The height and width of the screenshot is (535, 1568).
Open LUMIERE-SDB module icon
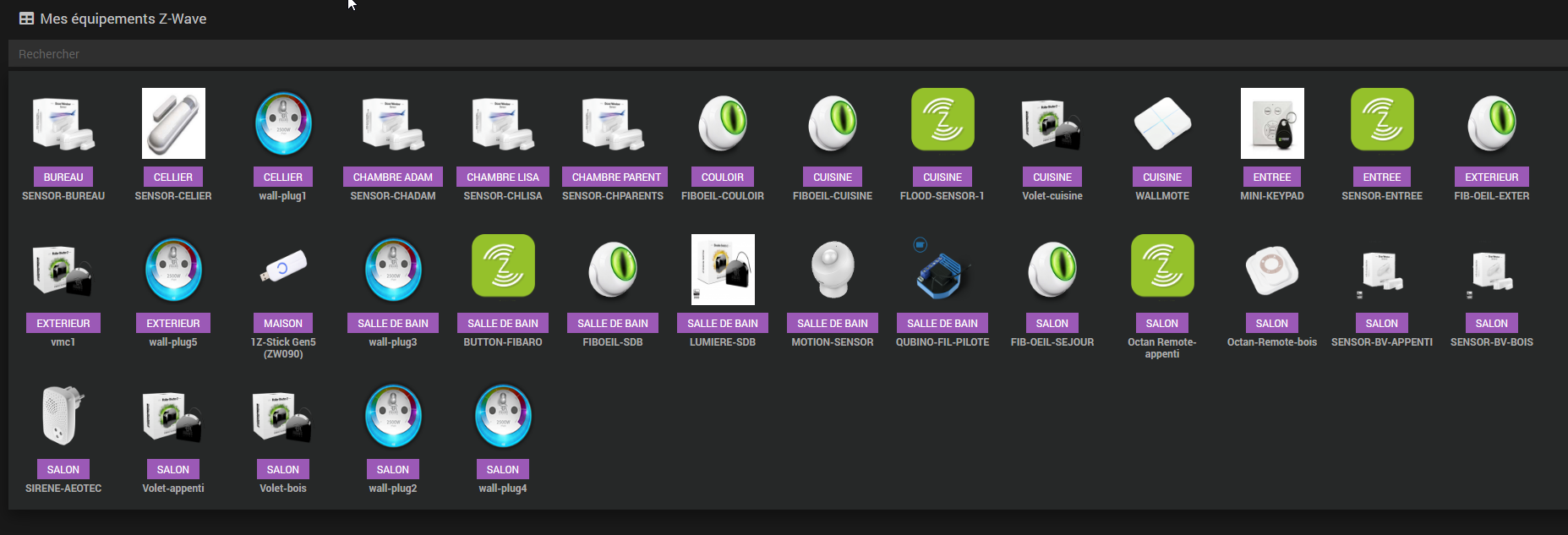(x=723, y=270)
